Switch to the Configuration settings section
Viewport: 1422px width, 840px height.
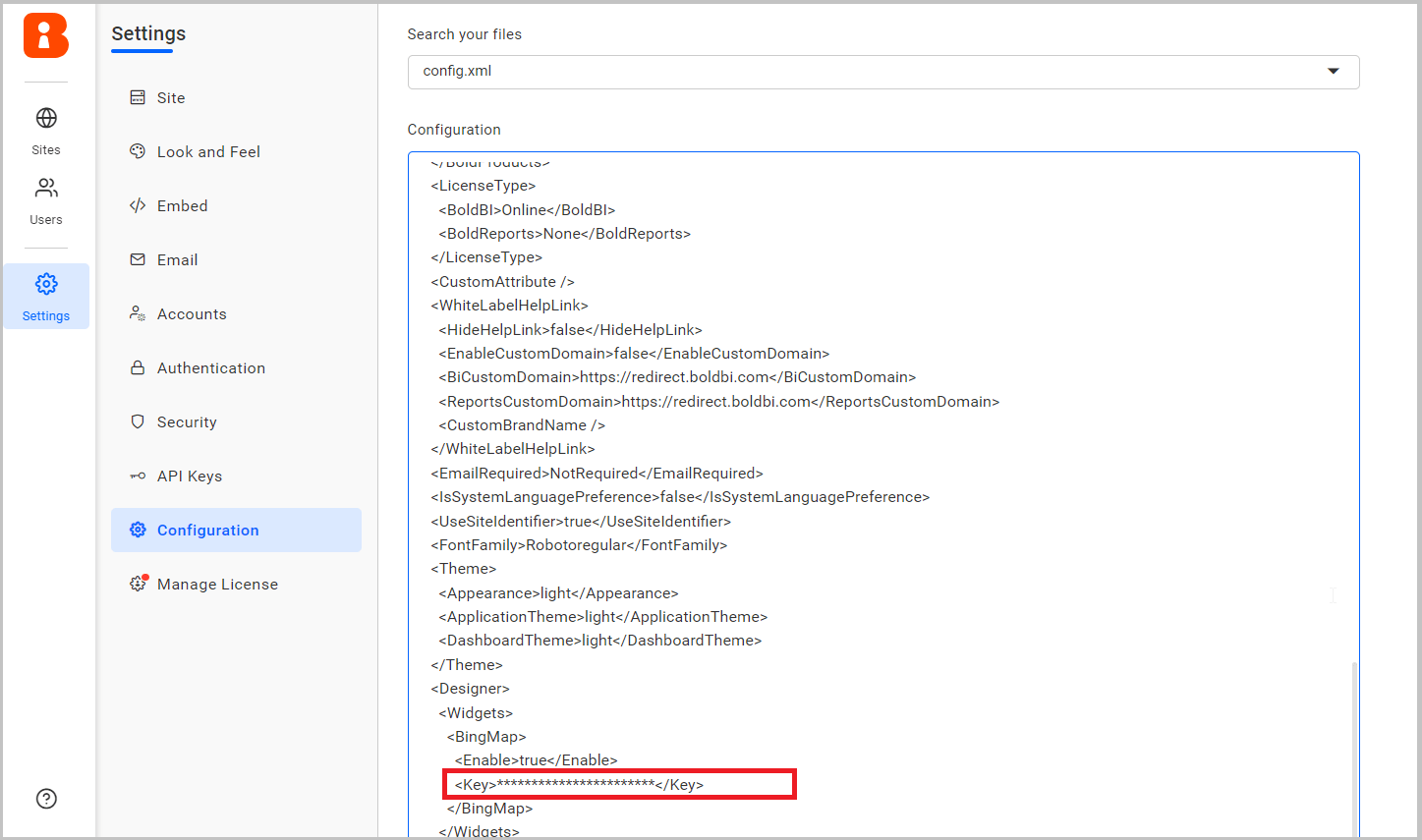[207, 530]
